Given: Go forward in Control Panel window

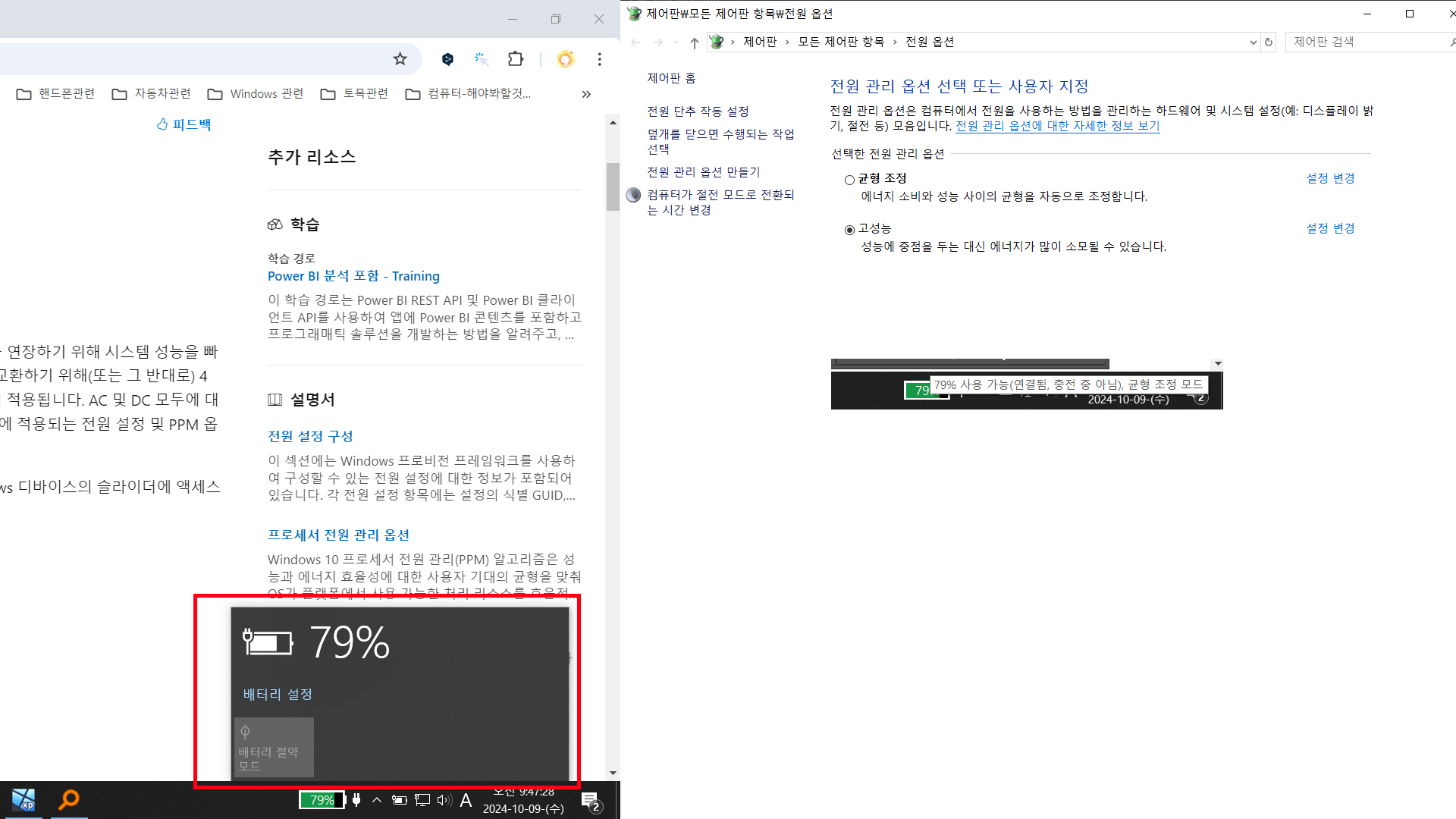Looking at the screenshot, I should coord(657,42).
